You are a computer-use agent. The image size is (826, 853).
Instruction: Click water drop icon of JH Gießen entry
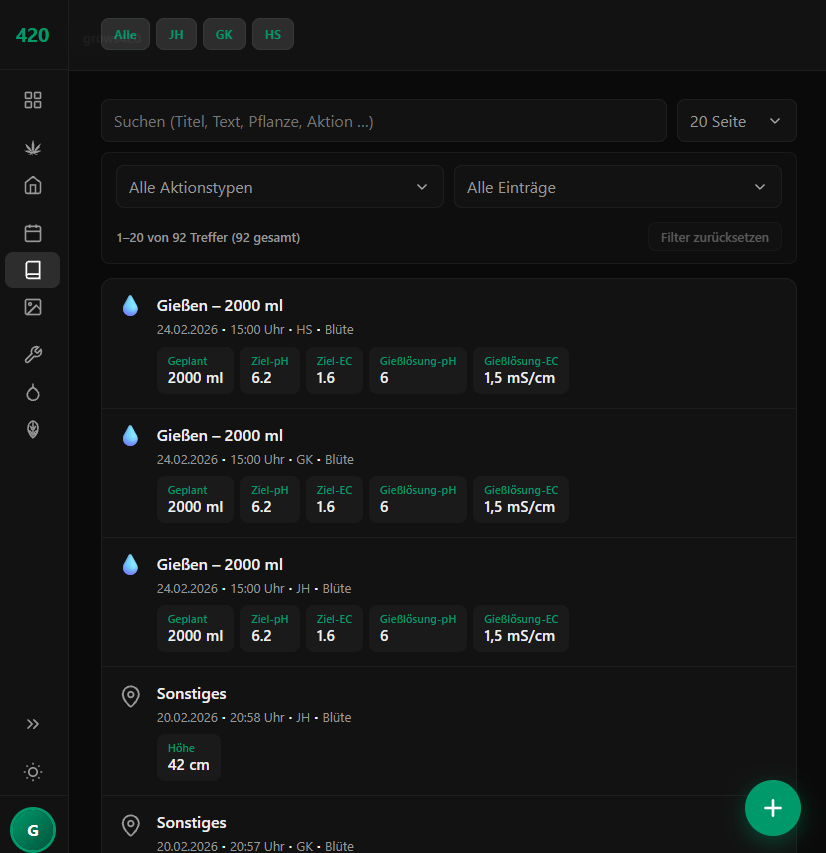coord(131,565)
